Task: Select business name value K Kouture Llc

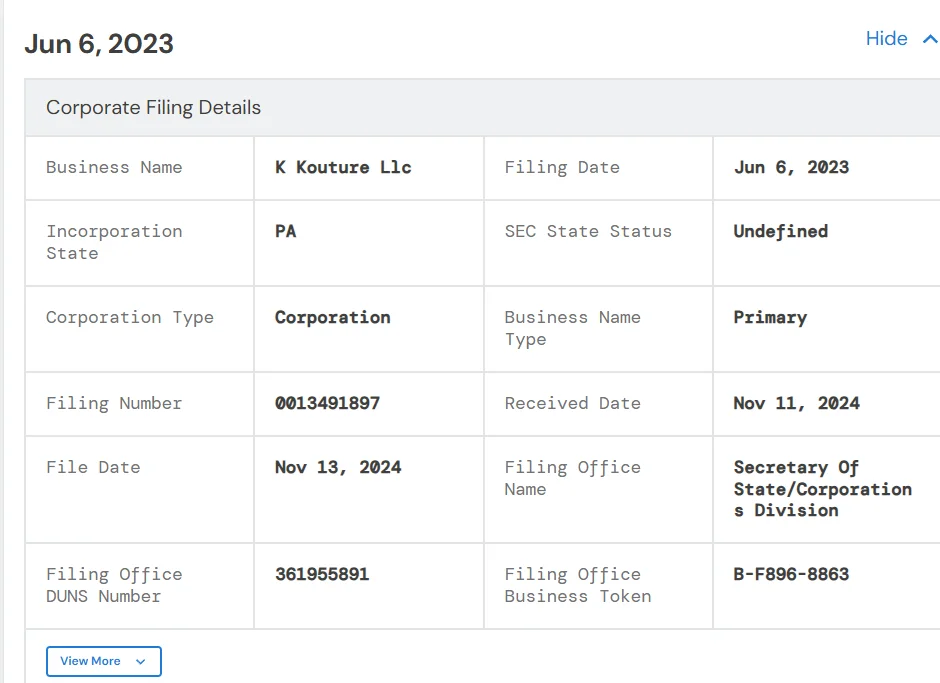Action: pyautogui.click(x=343, y=168)
